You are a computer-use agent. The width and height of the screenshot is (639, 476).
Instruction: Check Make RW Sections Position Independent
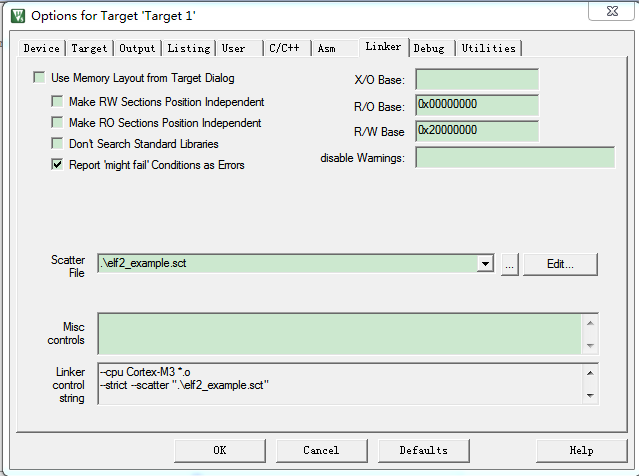coord(57,102)
